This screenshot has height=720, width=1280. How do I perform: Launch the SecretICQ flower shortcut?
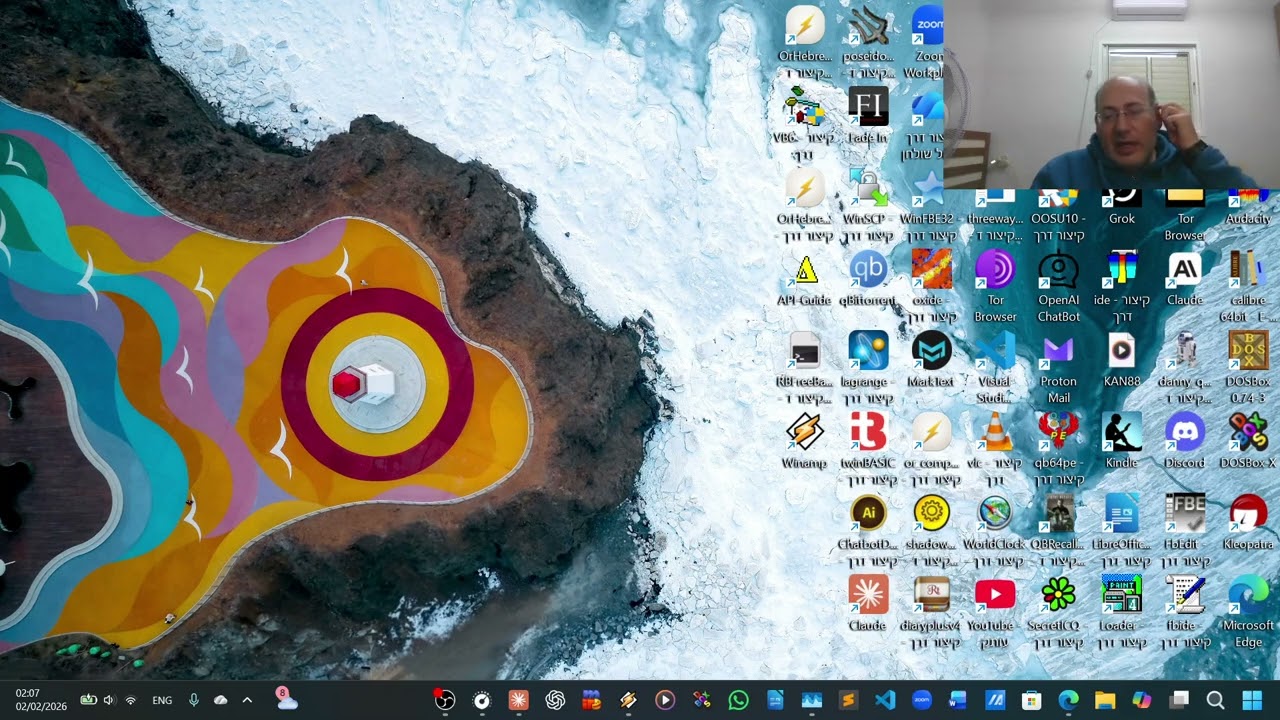1058,594
